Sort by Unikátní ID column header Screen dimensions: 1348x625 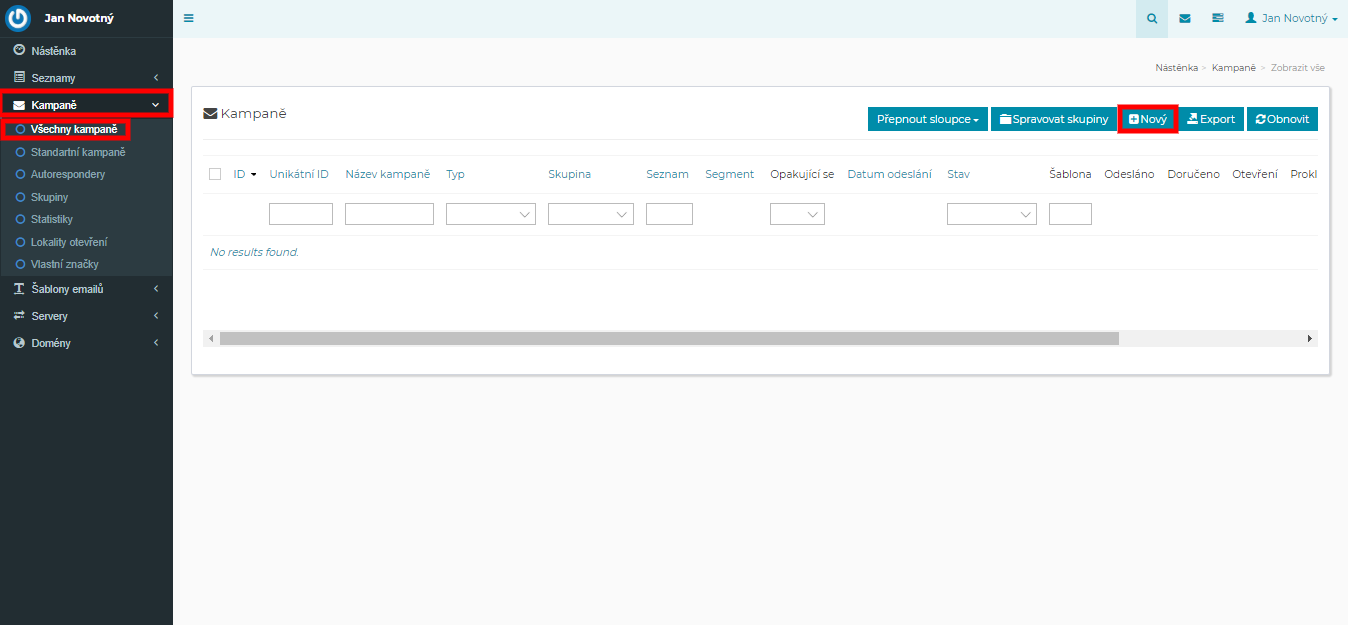[299, 174]
